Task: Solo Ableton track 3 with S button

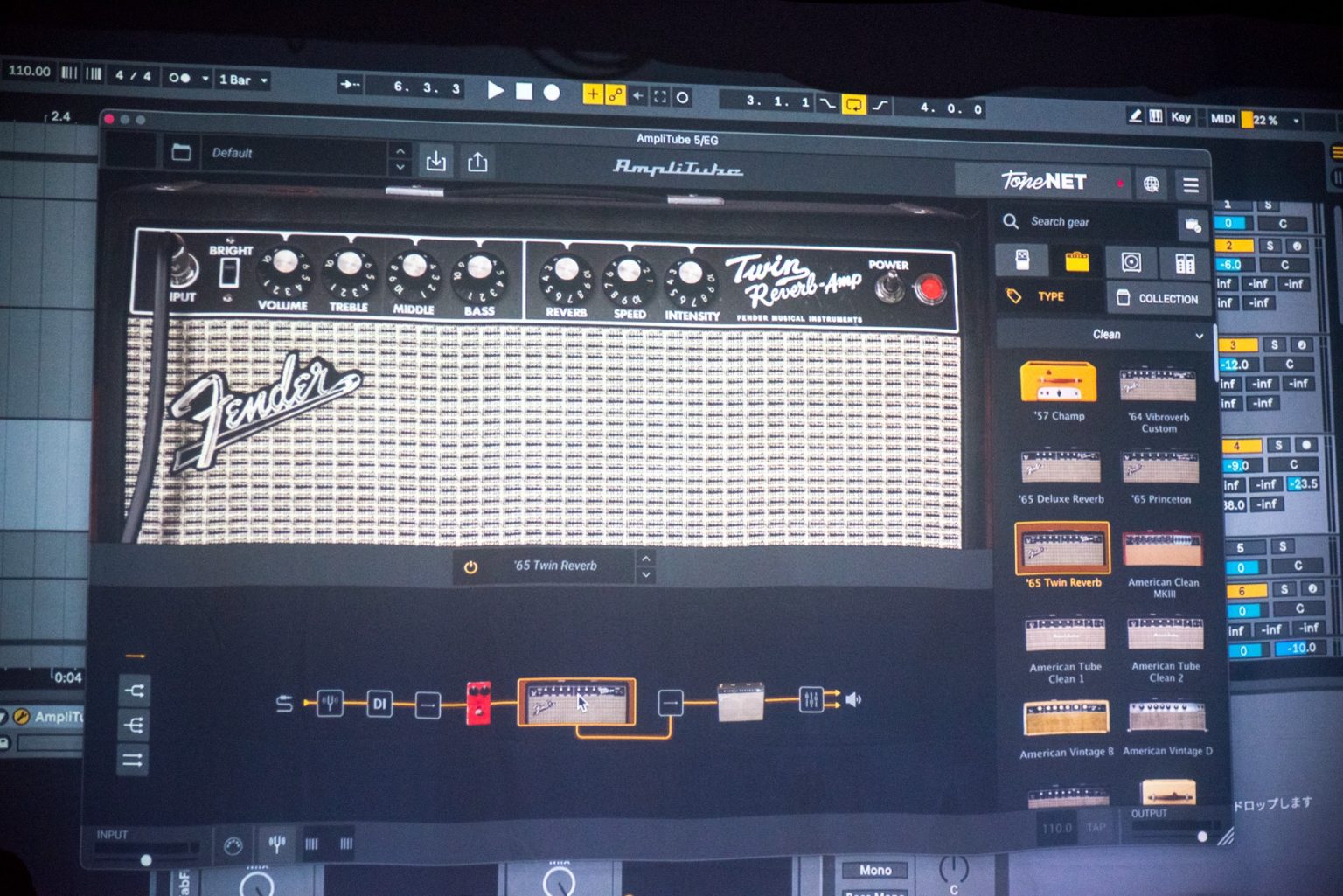Action: coord(1275,345)
